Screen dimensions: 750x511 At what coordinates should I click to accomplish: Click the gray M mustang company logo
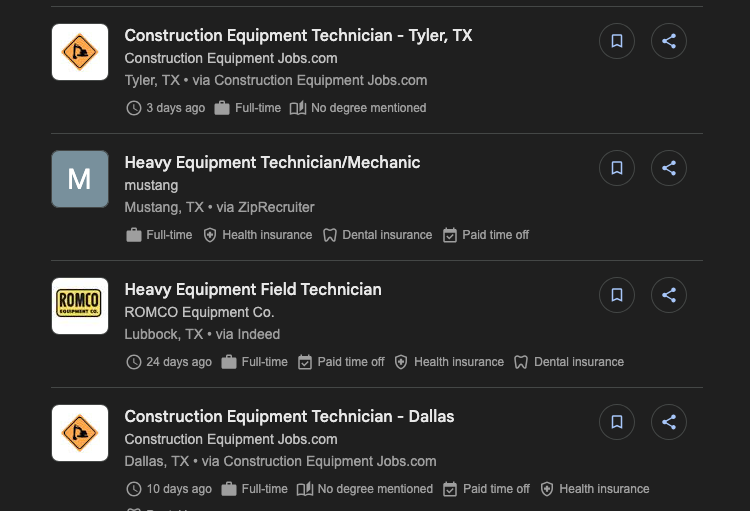point(80,179)
